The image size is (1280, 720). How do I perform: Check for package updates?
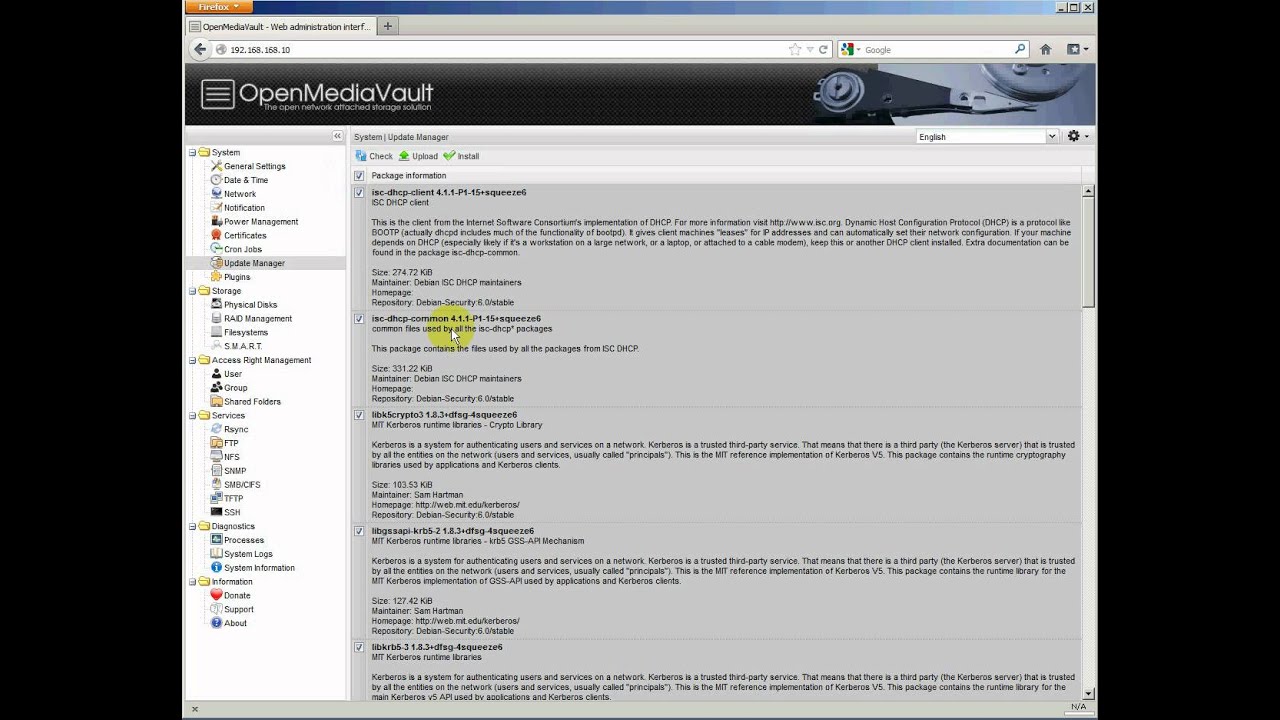pos(374,156)
